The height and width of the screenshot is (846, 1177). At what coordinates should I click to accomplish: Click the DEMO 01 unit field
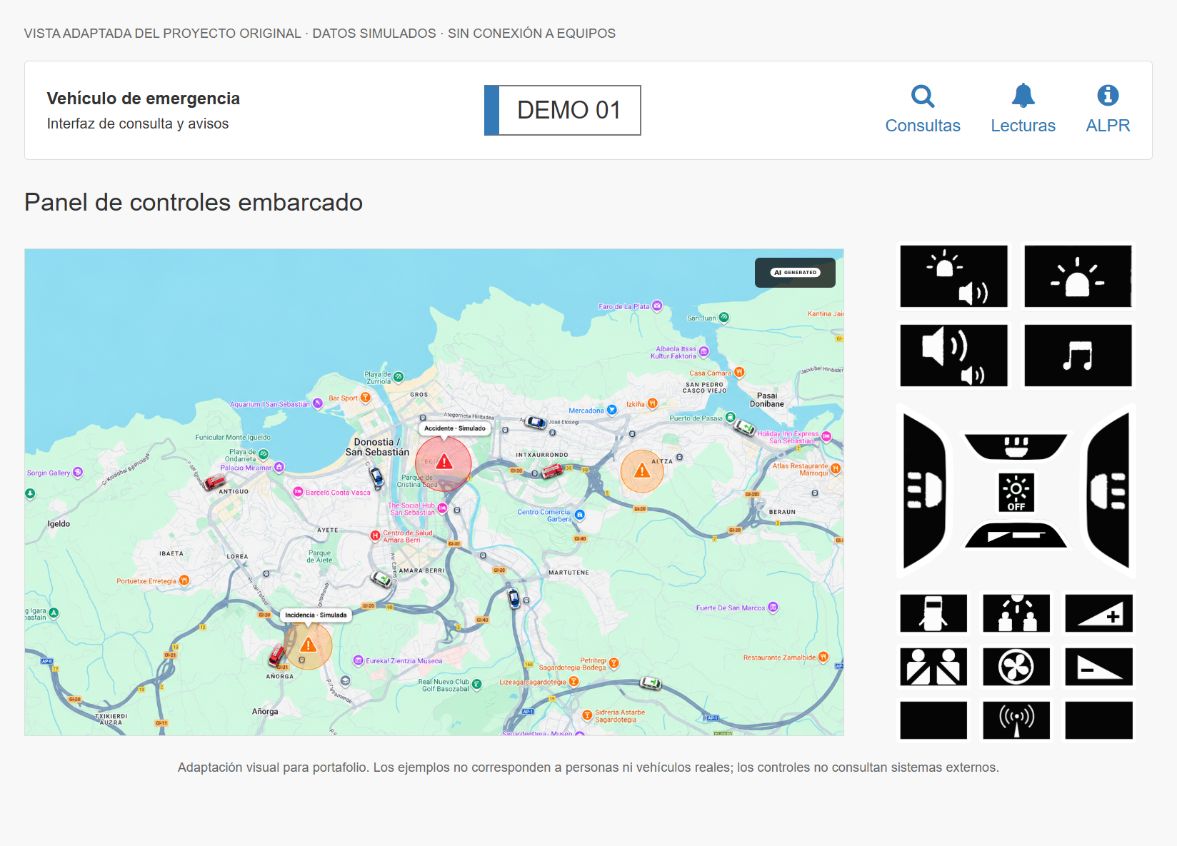pos(562,110)
